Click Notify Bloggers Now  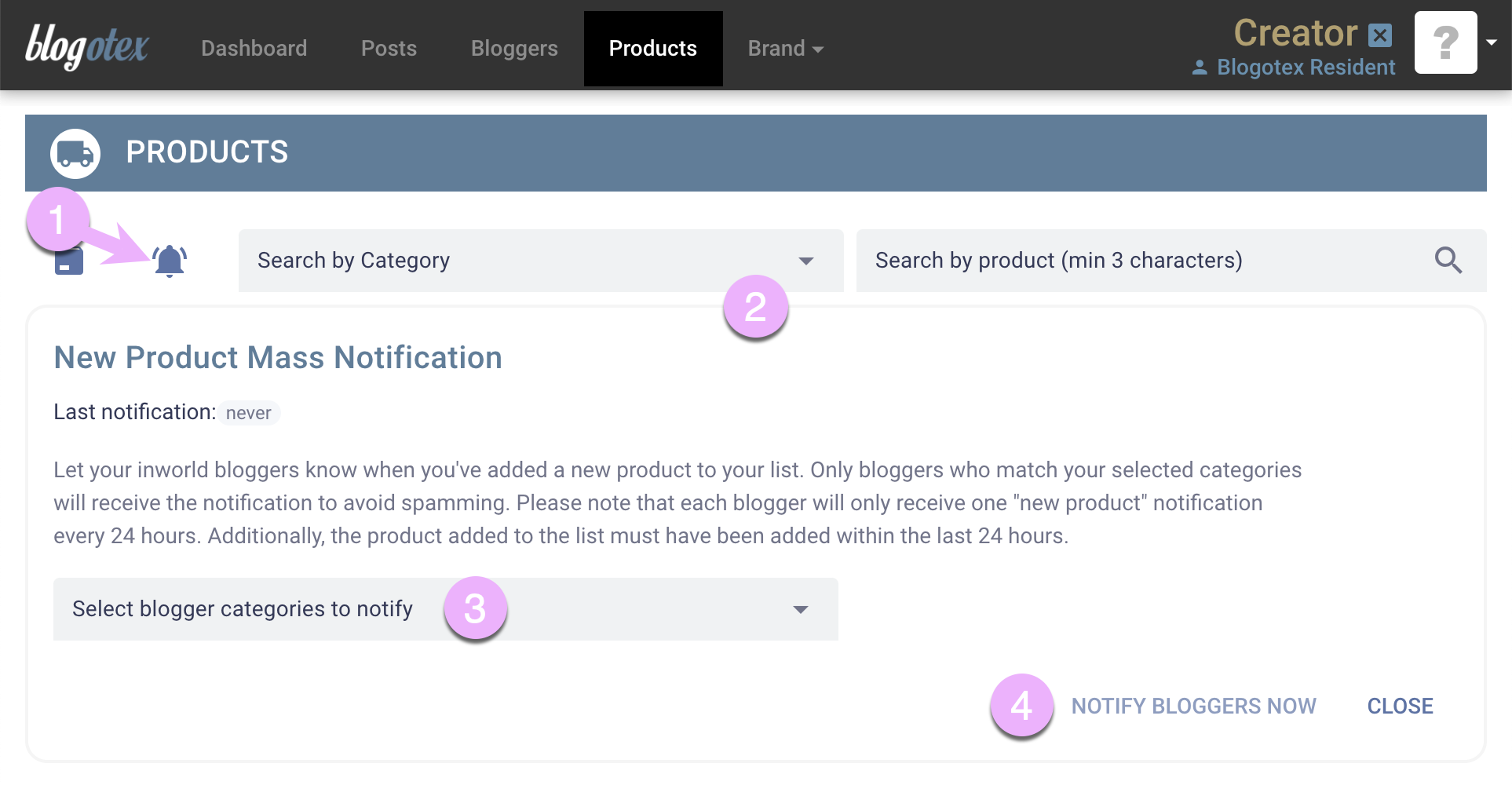click(x=1194, y=706)
